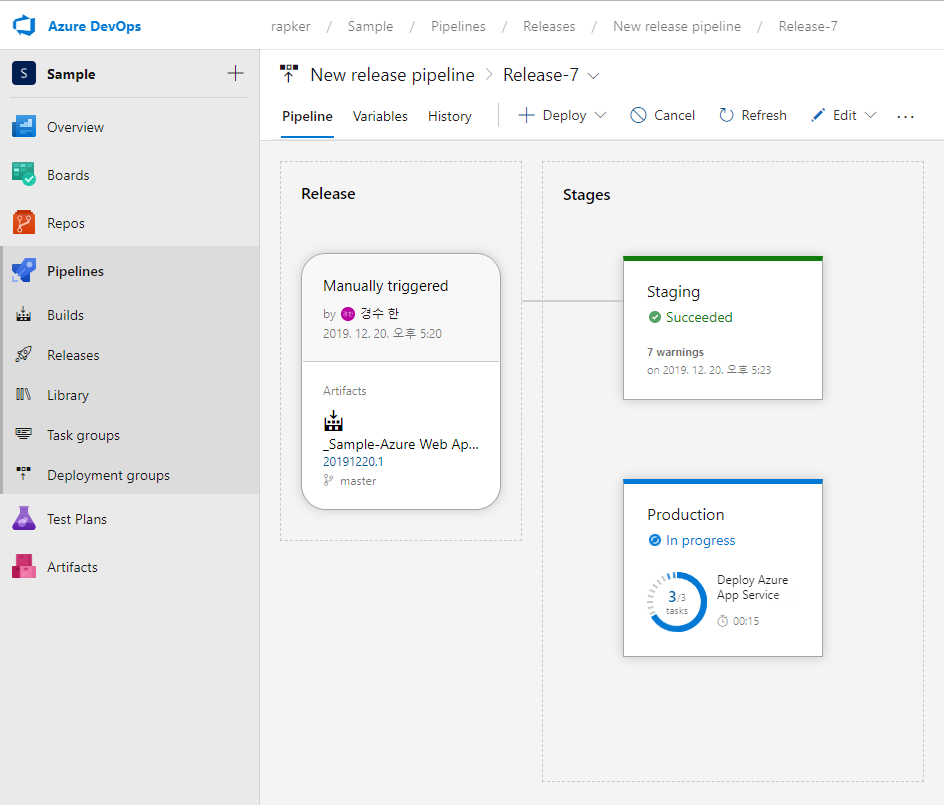Click the Sample project name in sidebar
944x805 pixels.
[71, 74]
